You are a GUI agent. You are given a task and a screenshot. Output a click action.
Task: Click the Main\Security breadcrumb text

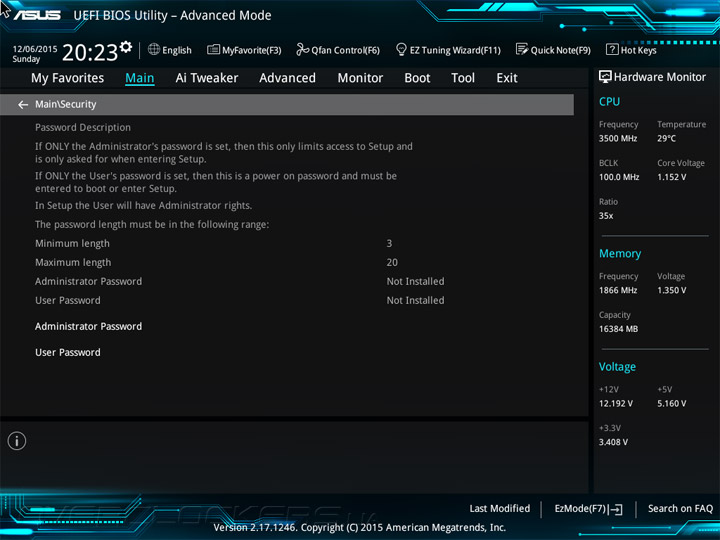(66, 104)
